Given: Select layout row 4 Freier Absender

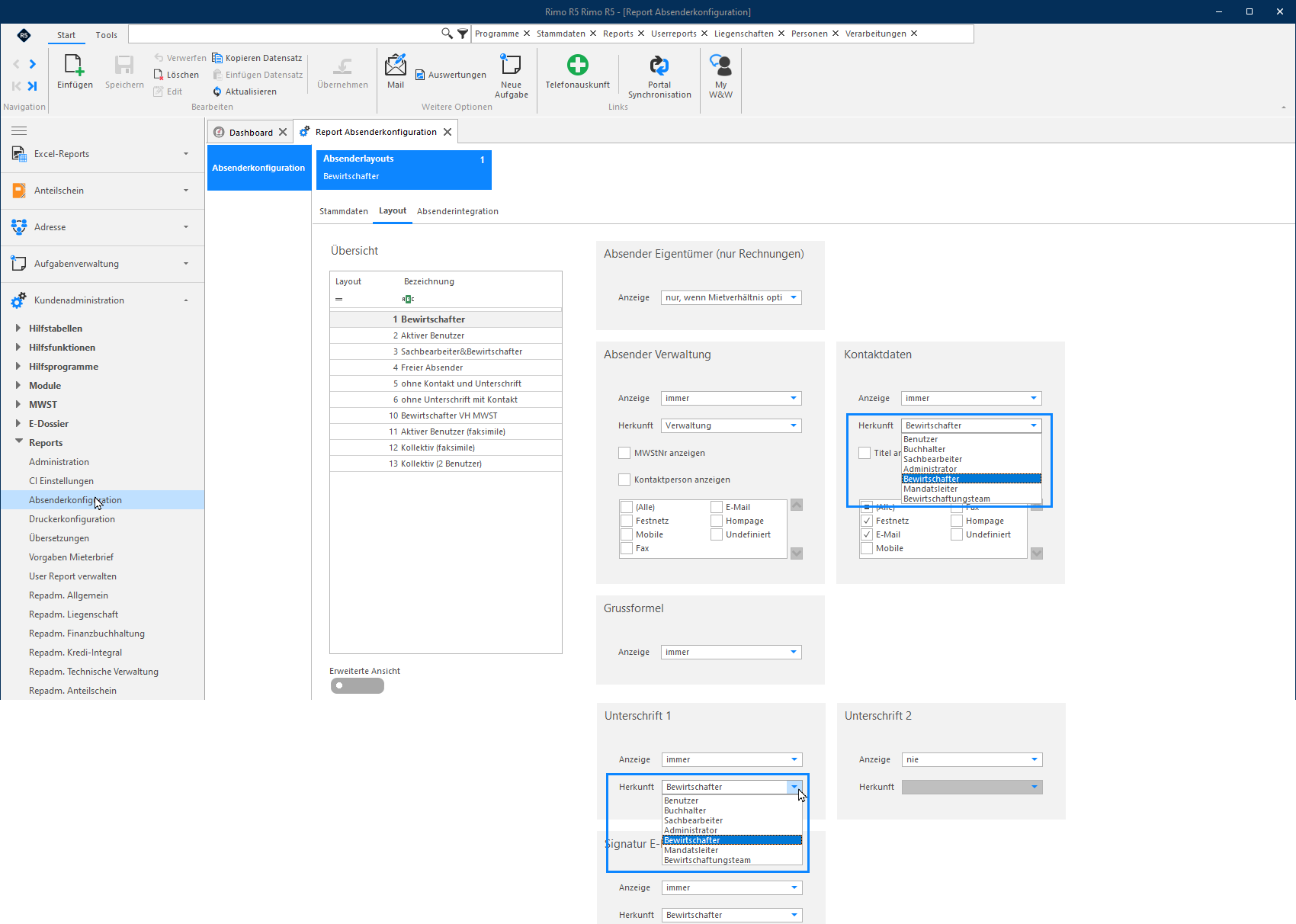Looking at the screenshot, I should point(446,367).
